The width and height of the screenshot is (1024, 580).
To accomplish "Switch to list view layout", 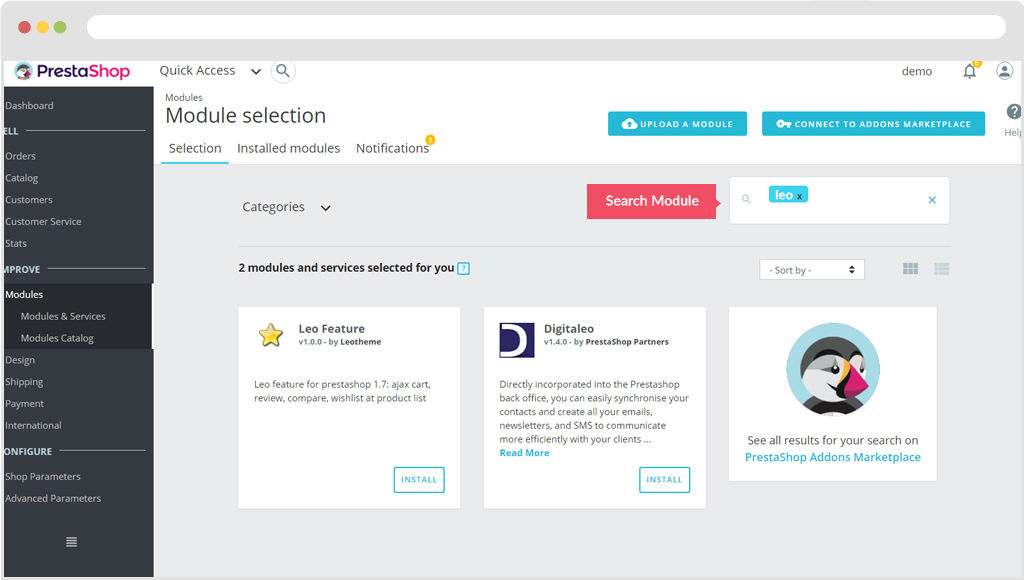I will pyautogui.click(x=941, y=268).
